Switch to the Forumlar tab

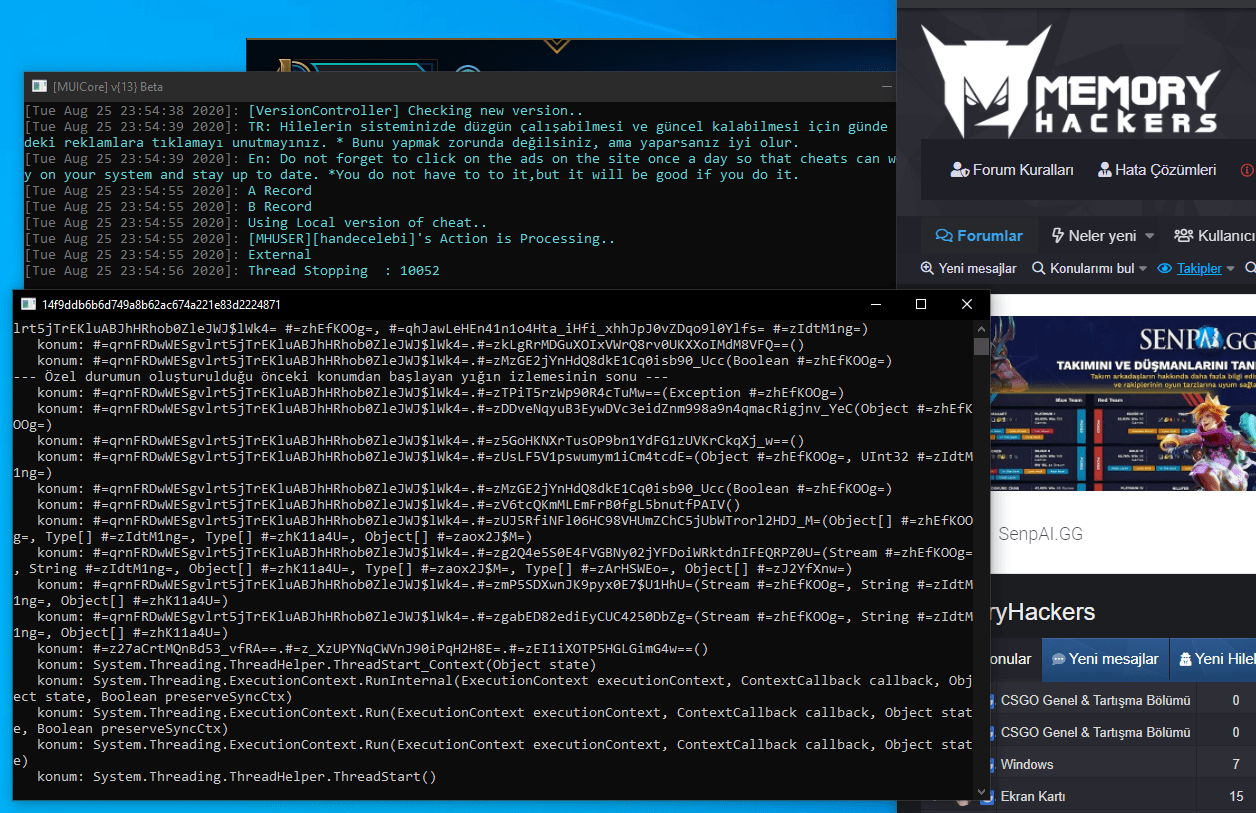tap(979, 236)
